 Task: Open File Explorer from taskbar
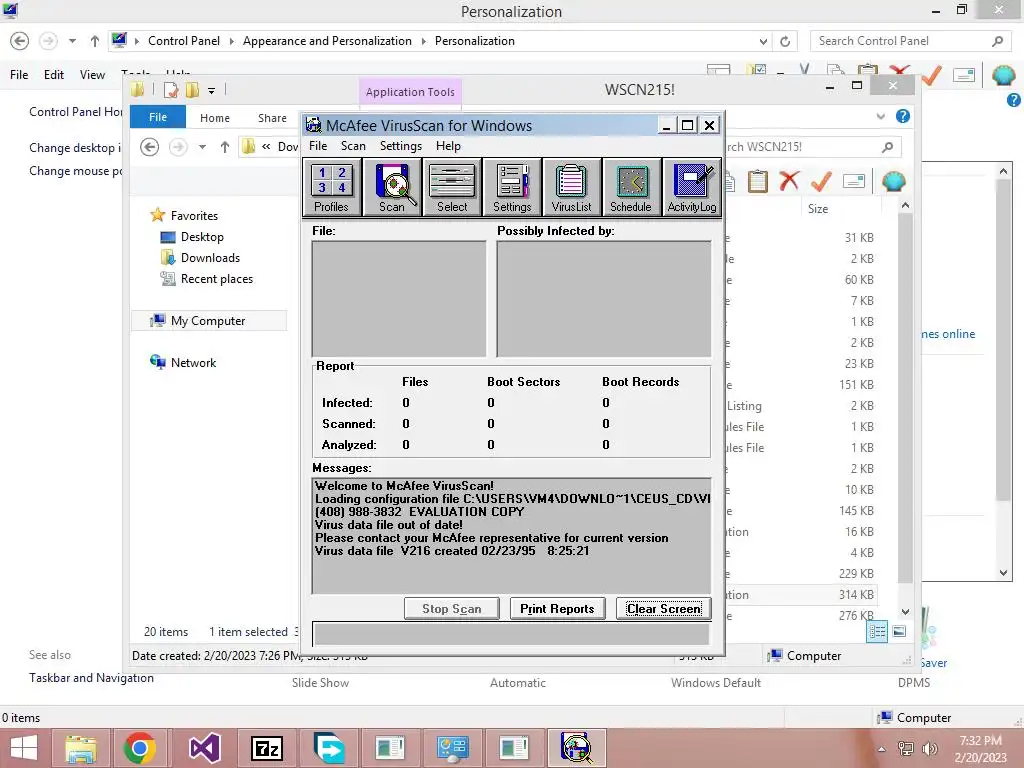click(81, 748)
